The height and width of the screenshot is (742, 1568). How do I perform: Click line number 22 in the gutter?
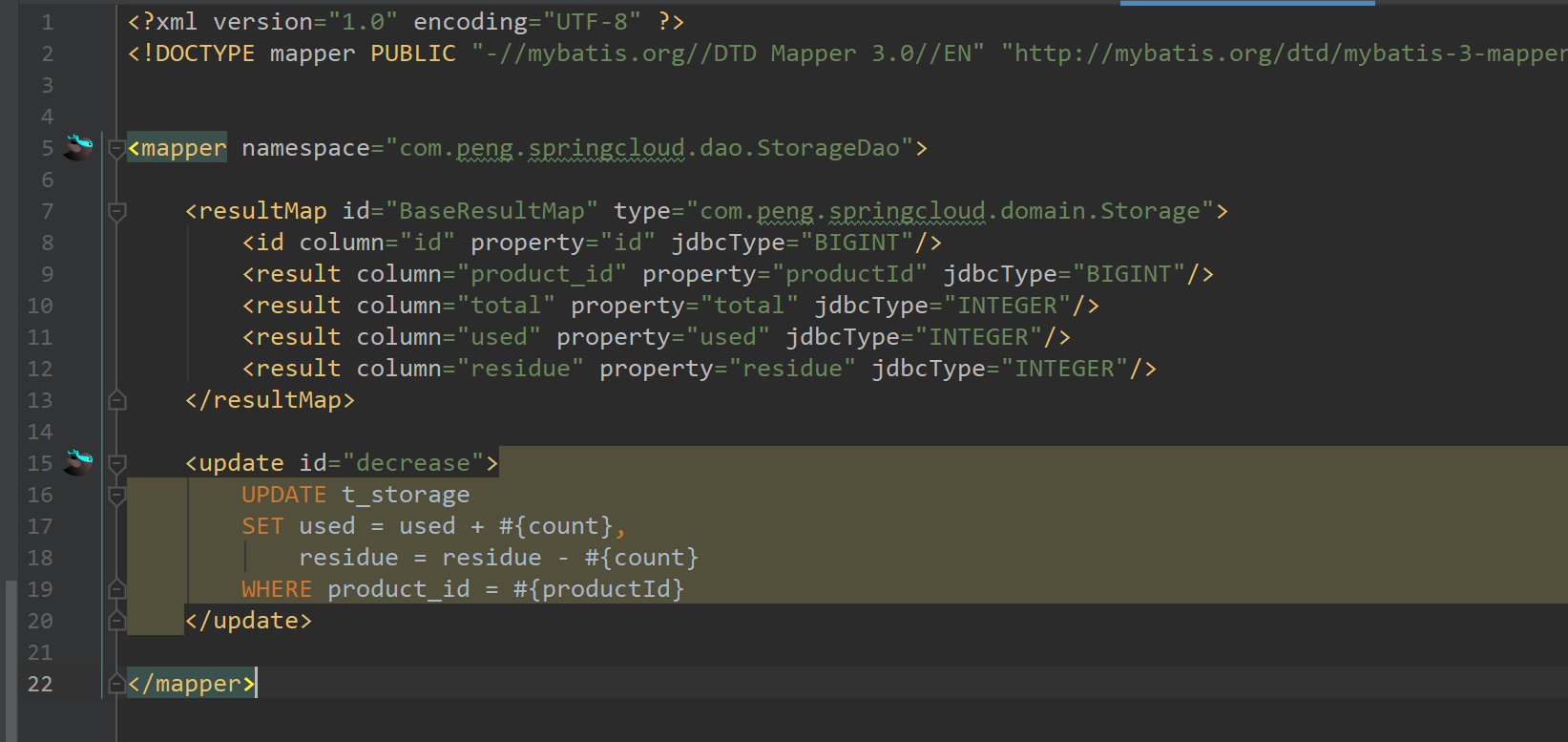click(40, 684)
